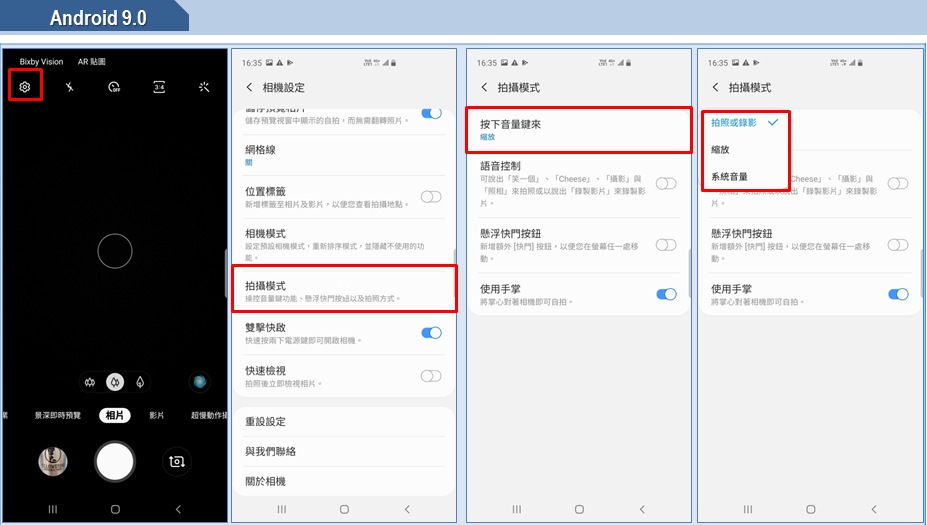Viewport: 927px width, 525px height.
Task: Tap the timer off icon
Action: [114, 87]
